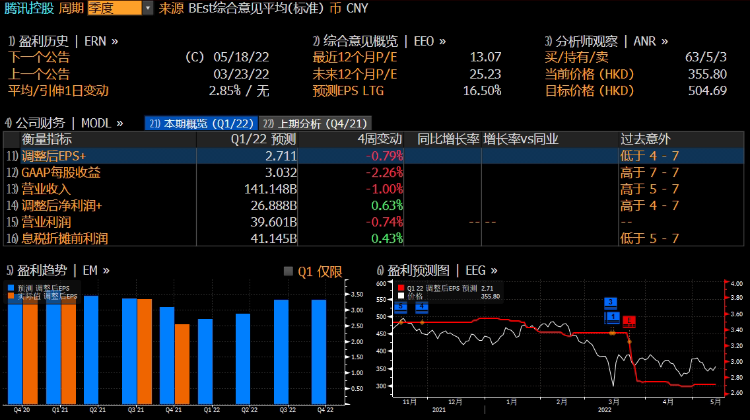Click the red E earnings marker

(x=629, y=321)
